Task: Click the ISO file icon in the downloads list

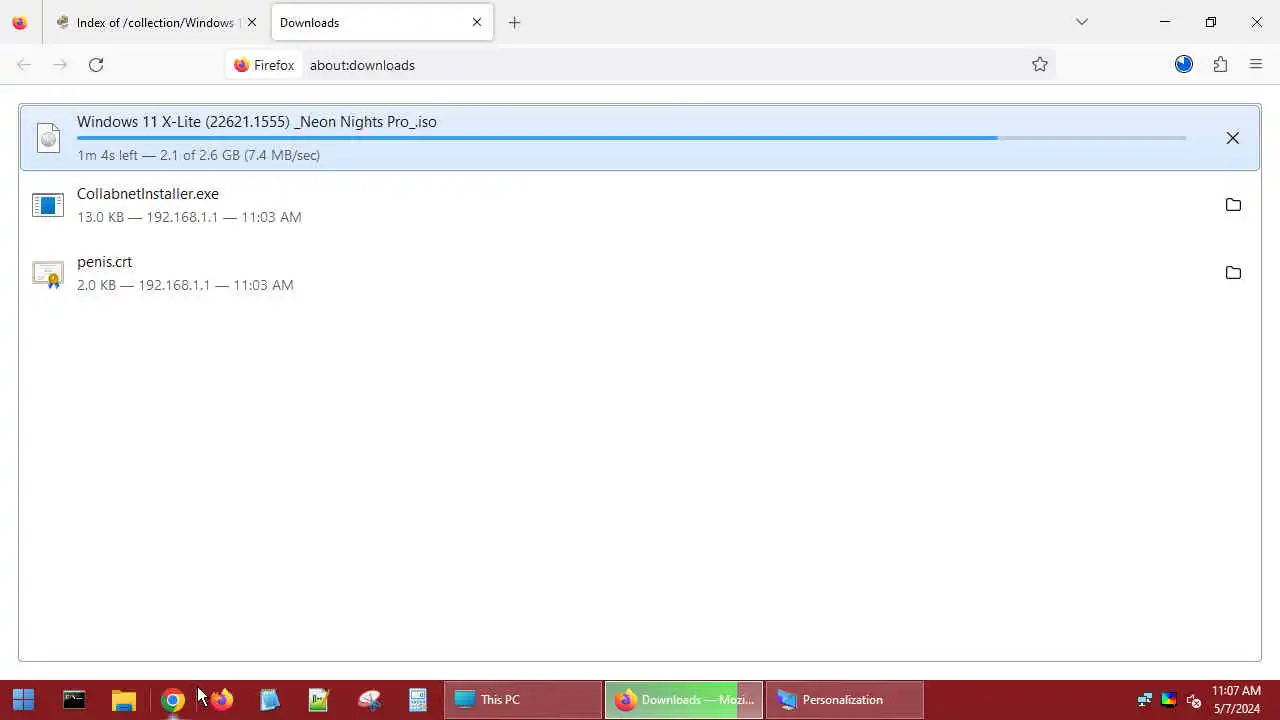Action: tap(48, 138)
